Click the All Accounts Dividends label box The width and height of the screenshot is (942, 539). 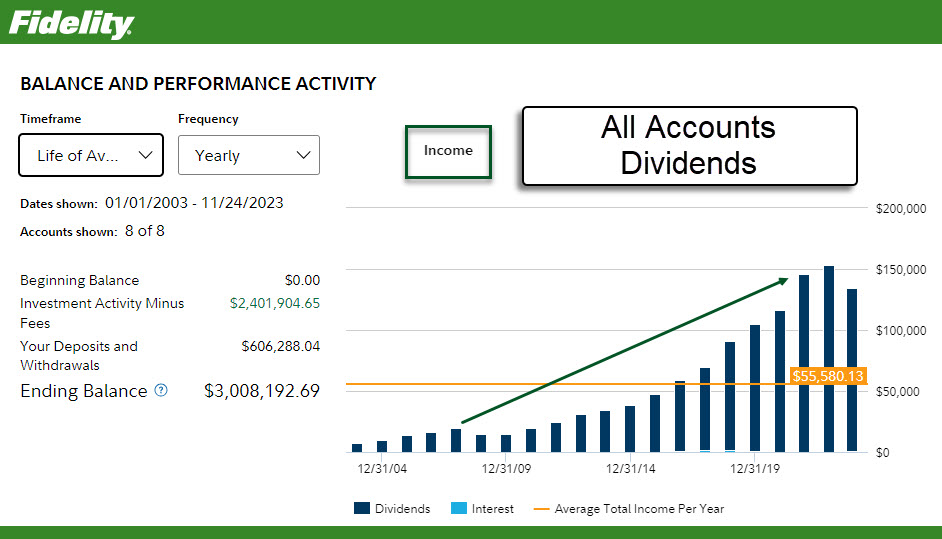(x=689, y=146)
